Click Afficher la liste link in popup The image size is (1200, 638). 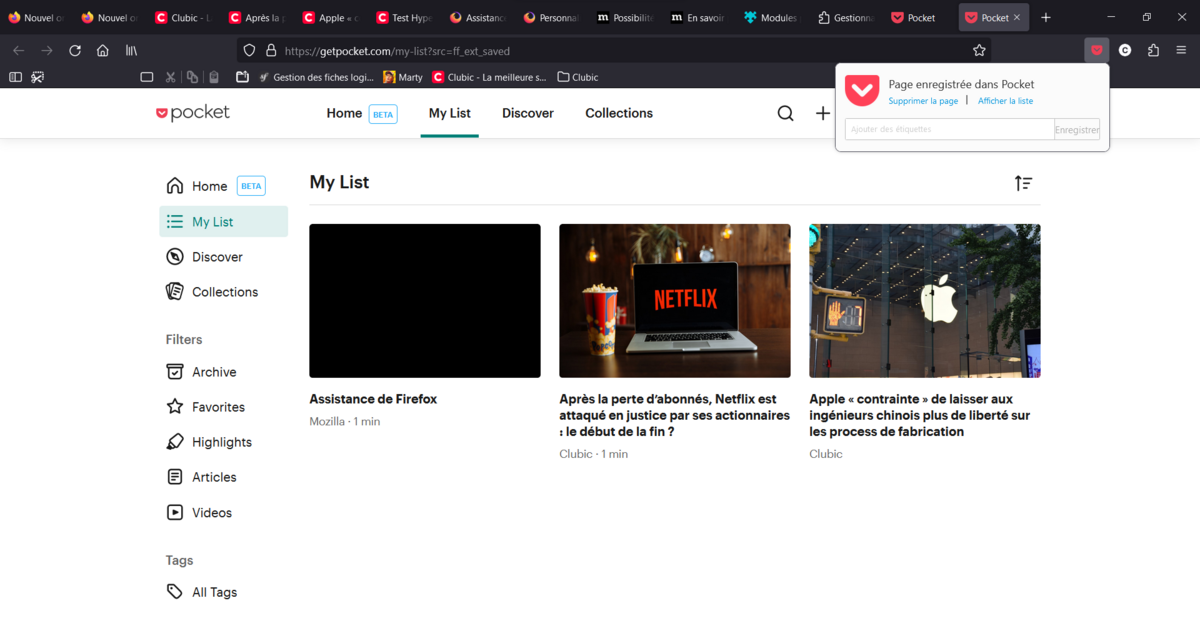tap(1006, 101)
